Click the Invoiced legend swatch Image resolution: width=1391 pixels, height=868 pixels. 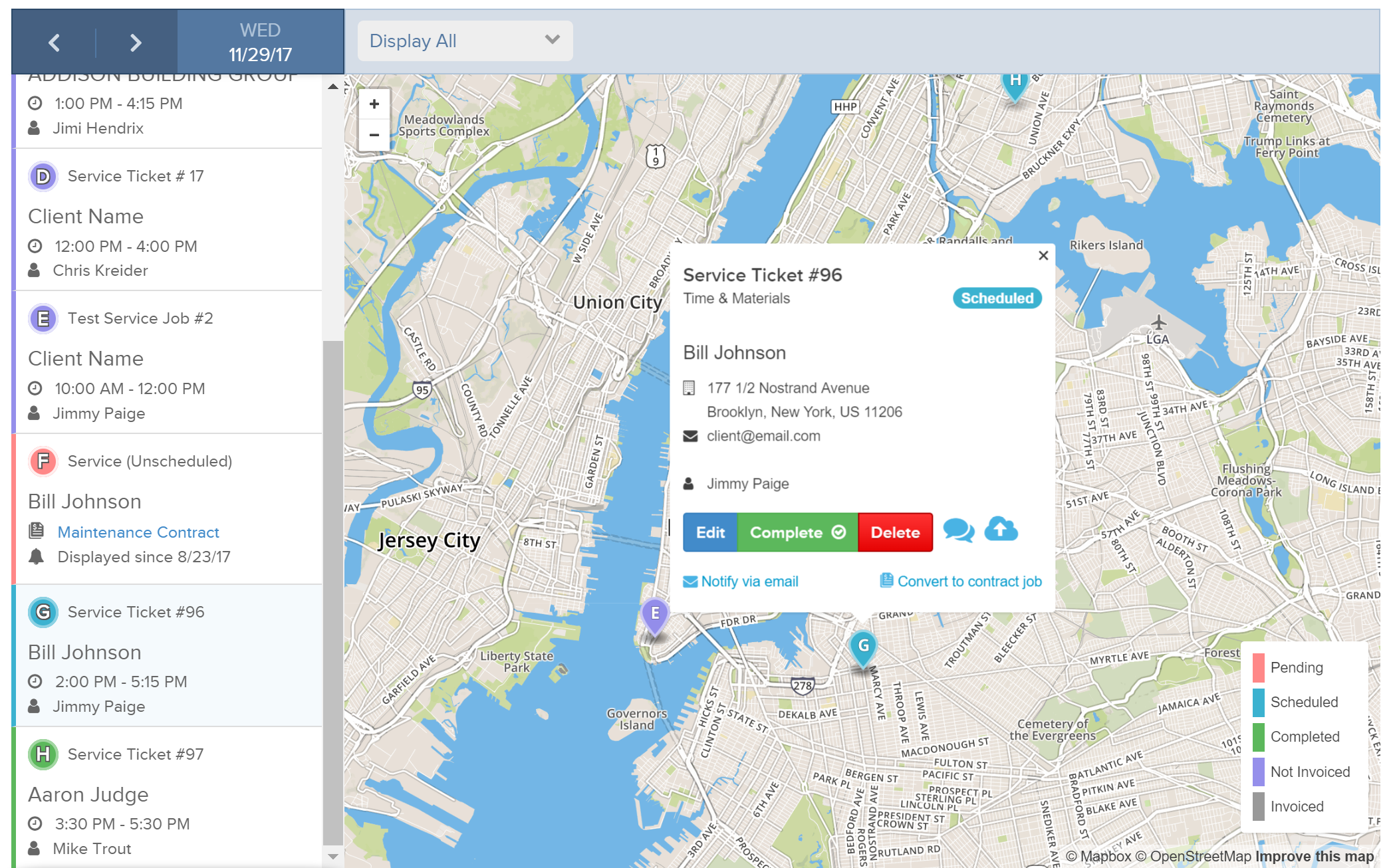point(1258,806)
